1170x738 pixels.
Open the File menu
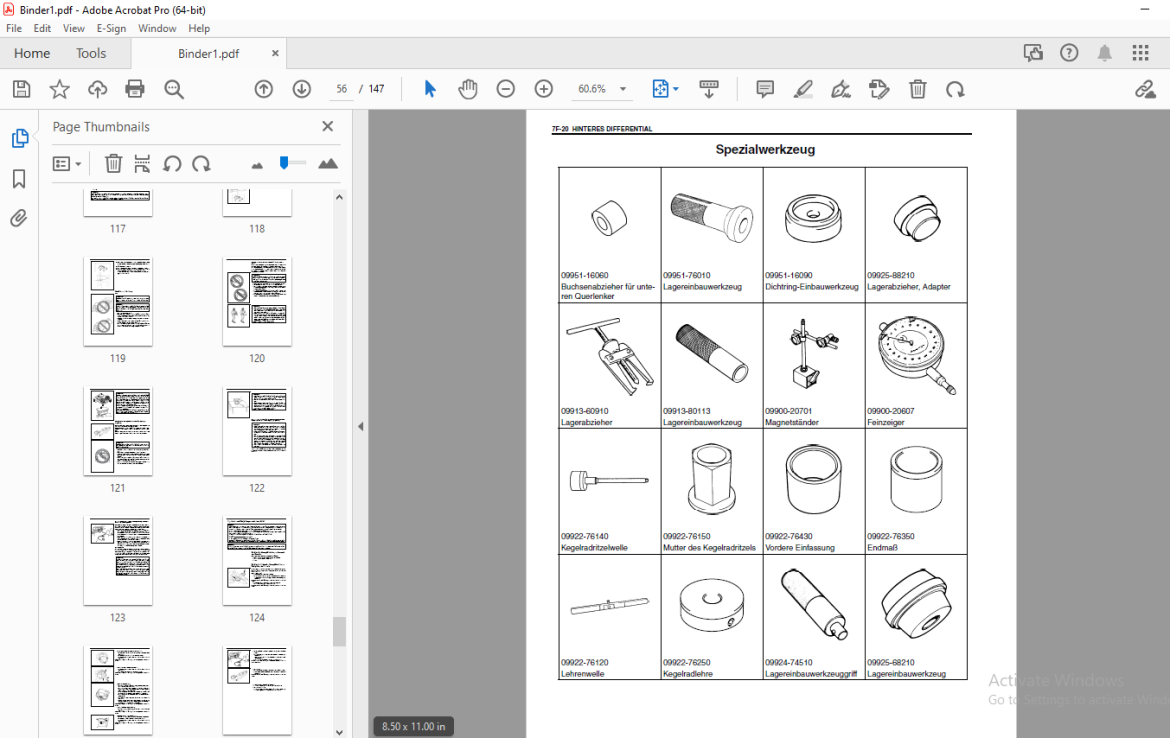tap(14, 28)
